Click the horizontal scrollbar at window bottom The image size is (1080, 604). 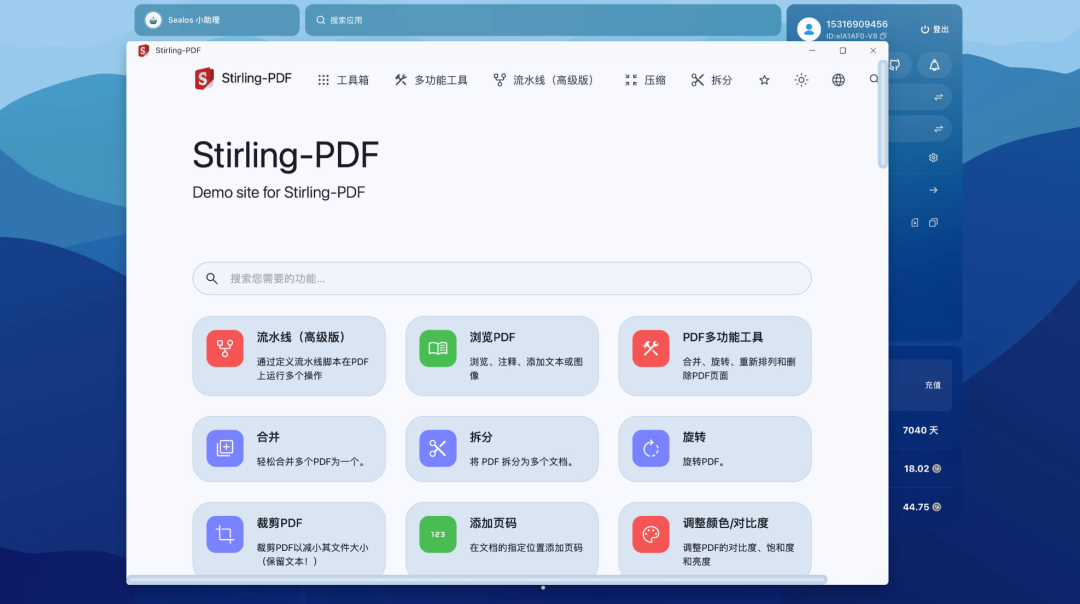click(477, 579)
